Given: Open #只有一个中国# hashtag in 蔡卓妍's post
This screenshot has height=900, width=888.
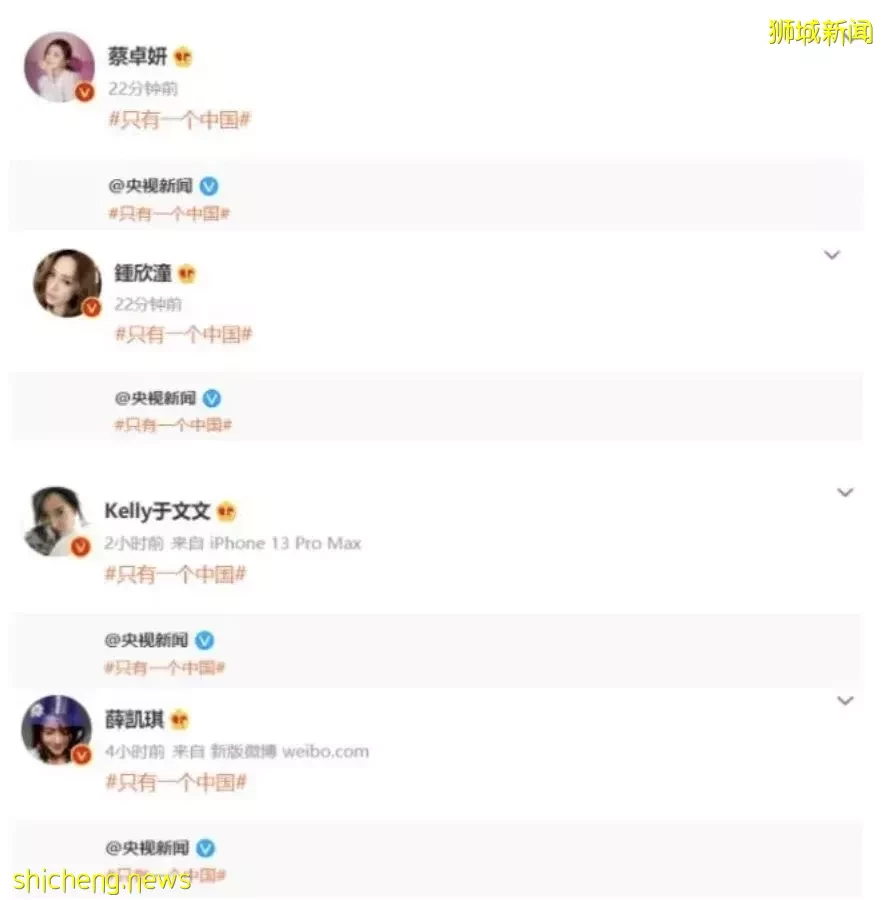Looking at the screenshot, I should pos(180,119).
